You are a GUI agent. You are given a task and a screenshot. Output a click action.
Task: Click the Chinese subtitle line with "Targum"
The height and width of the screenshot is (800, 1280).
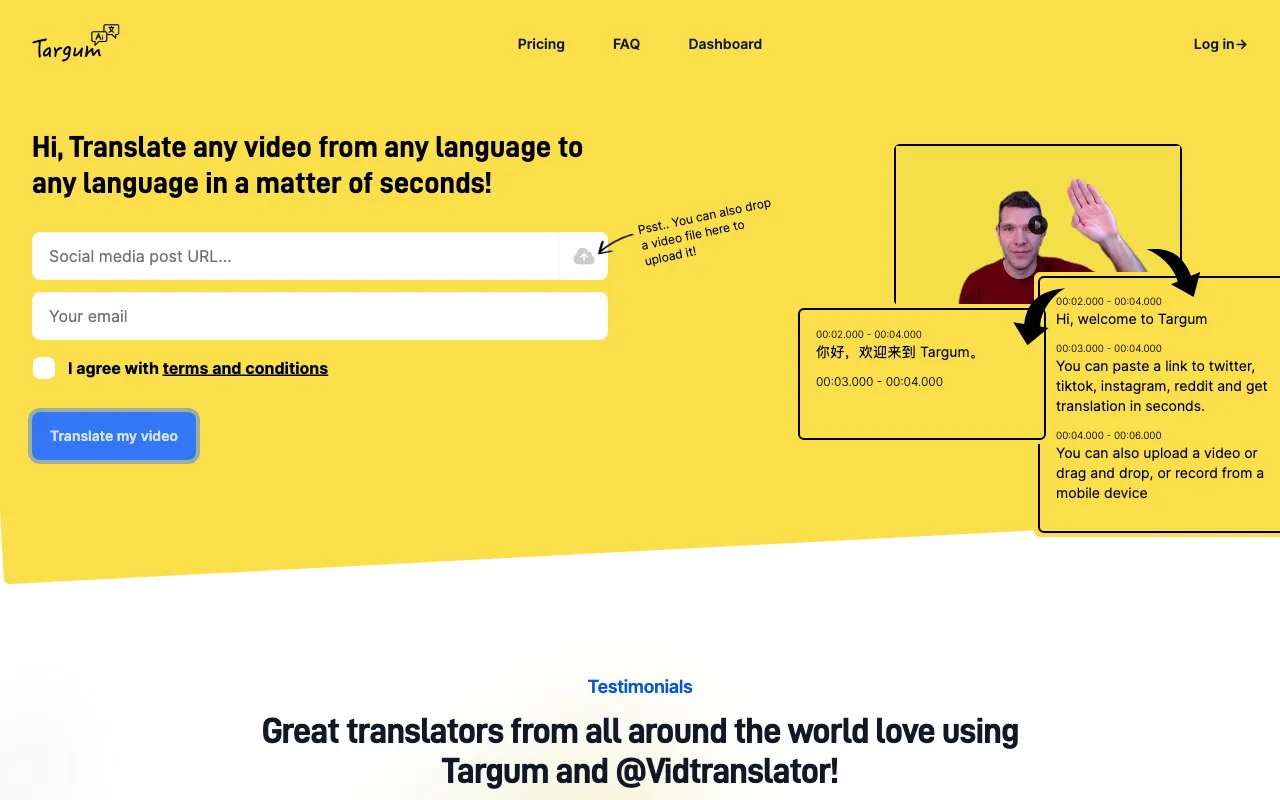897,352
